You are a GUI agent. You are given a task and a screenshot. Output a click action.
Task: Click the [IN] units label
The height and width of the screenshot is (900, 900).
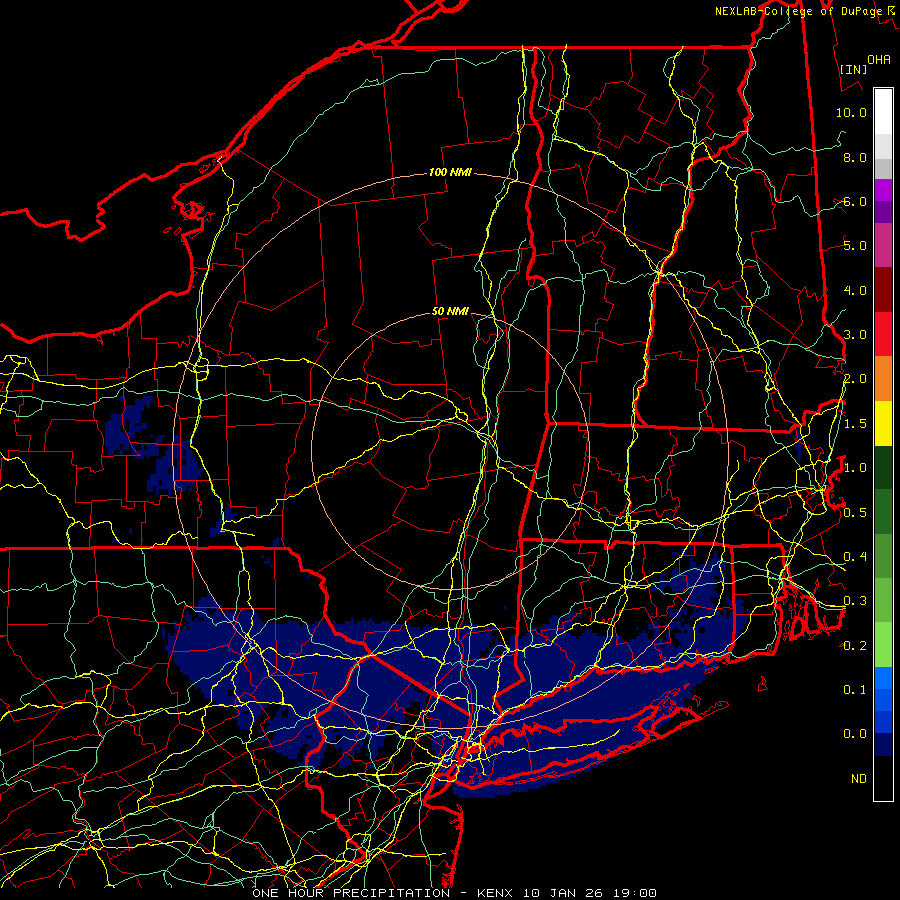click(853, 69)
